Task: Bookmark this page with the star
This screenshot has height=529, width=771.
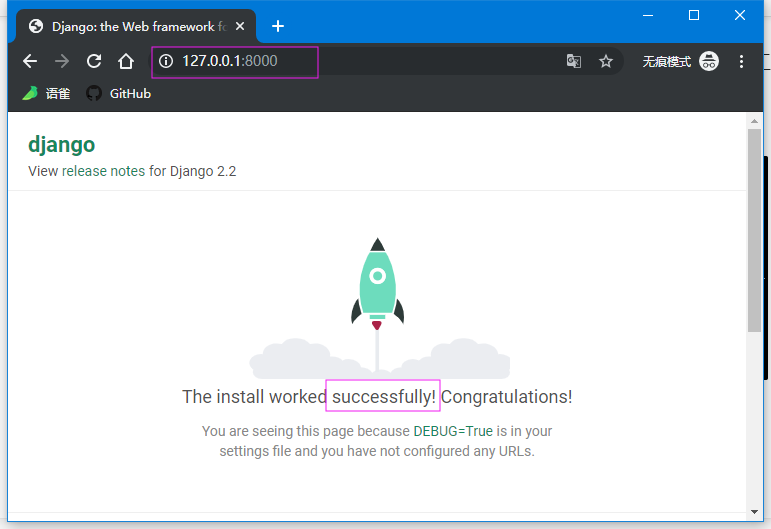Action: point(606,61)
